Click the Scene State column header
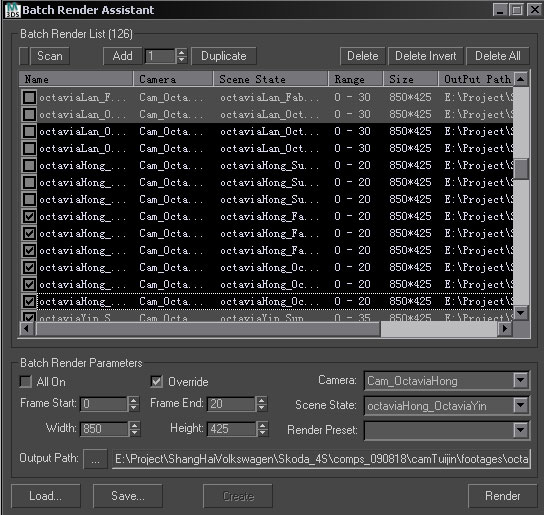The image size is (544, 515). pos(271,79)
